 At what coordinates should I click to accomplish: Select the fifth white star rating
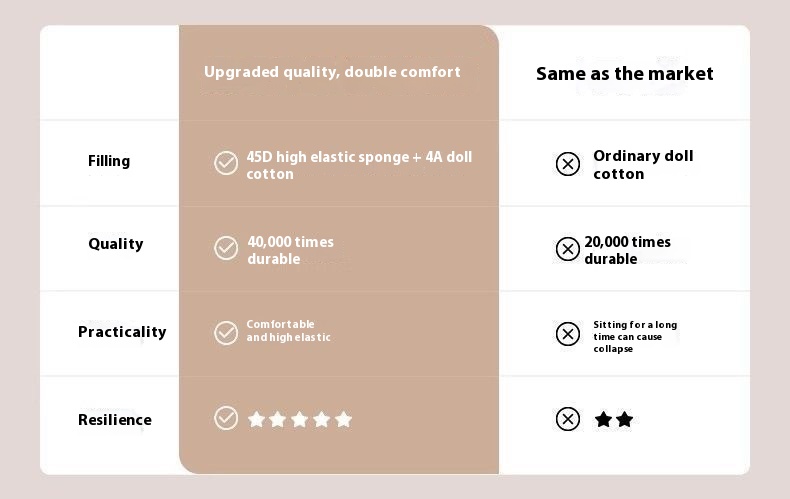344,419
